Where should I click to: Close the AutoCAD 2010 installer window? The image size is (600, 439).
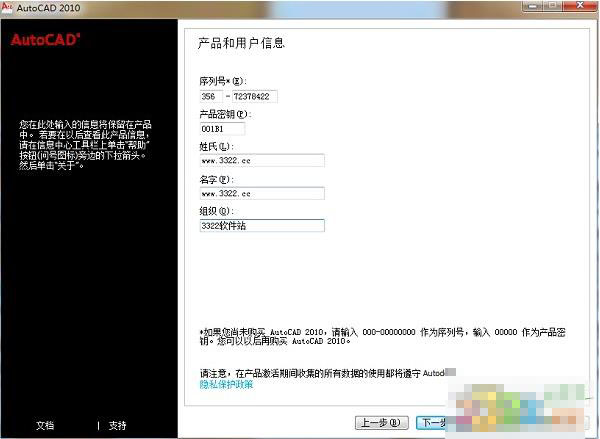[x=580, y=5]
